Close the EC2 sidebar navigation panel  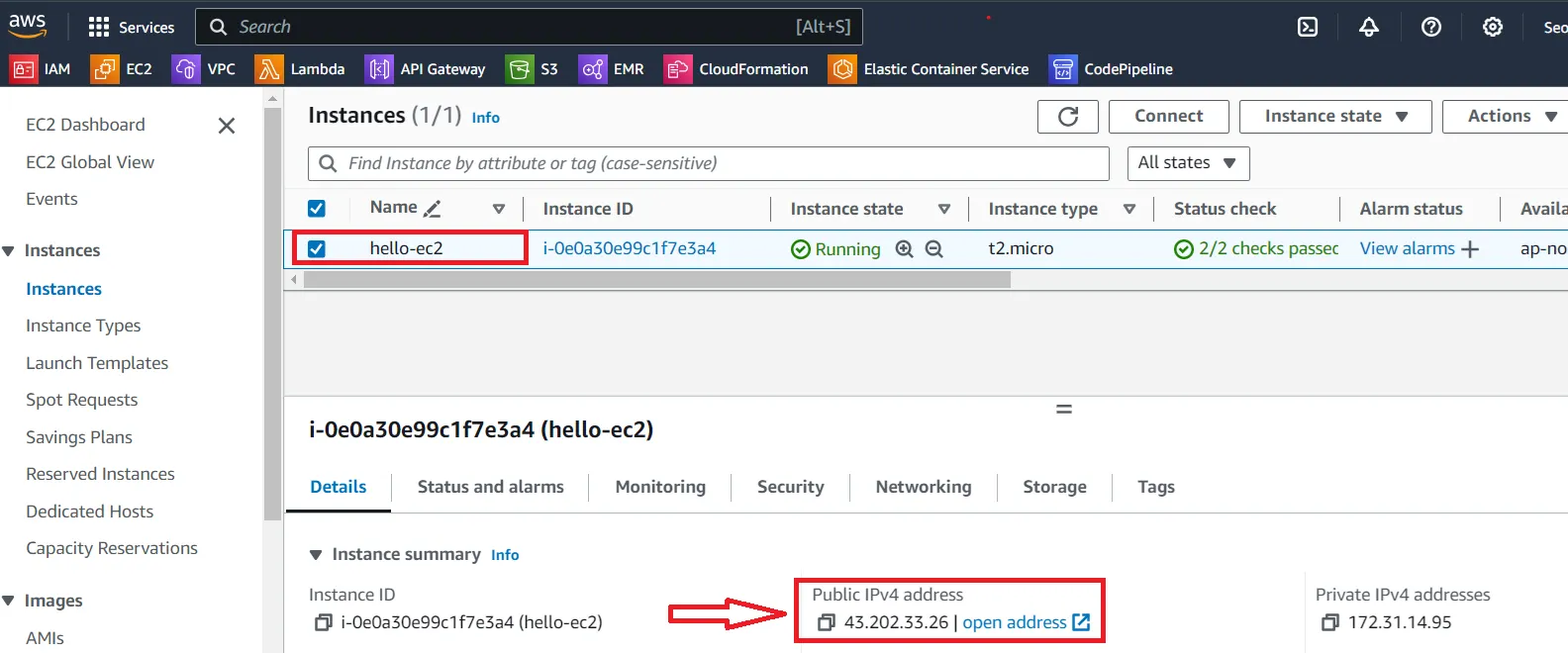(227, 126)
